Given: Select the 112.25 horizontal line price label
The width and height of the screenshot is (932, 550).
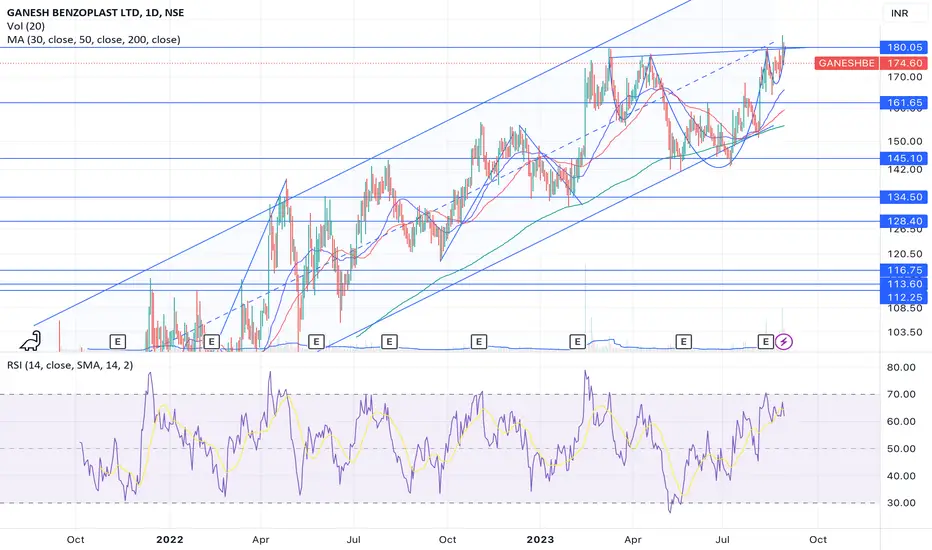Looking at the screenshot, I should [904, 297].
